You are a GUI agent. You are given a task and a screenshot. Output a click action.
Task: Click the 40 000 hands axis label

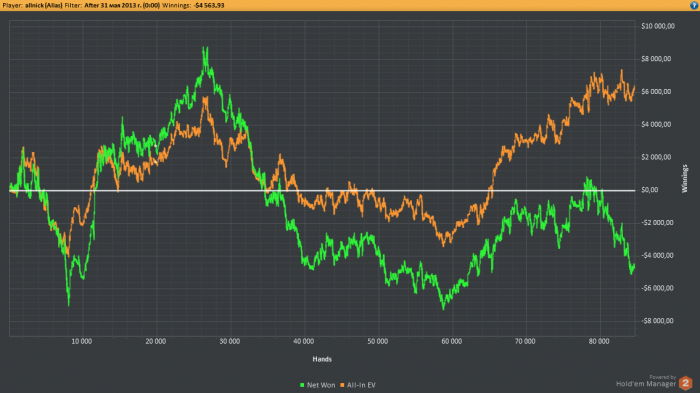[x=304, y=341]
